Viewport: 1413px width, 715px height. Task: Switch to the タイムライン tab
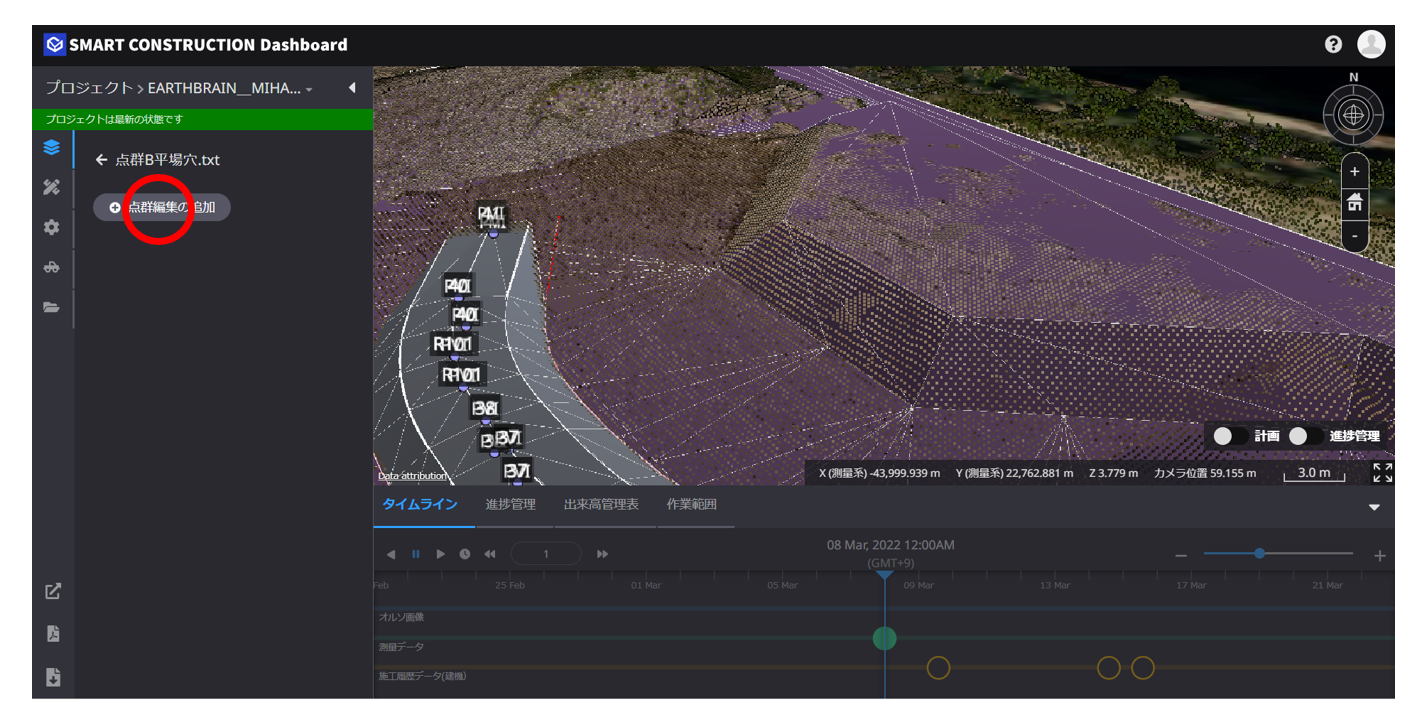click(420, 504)
